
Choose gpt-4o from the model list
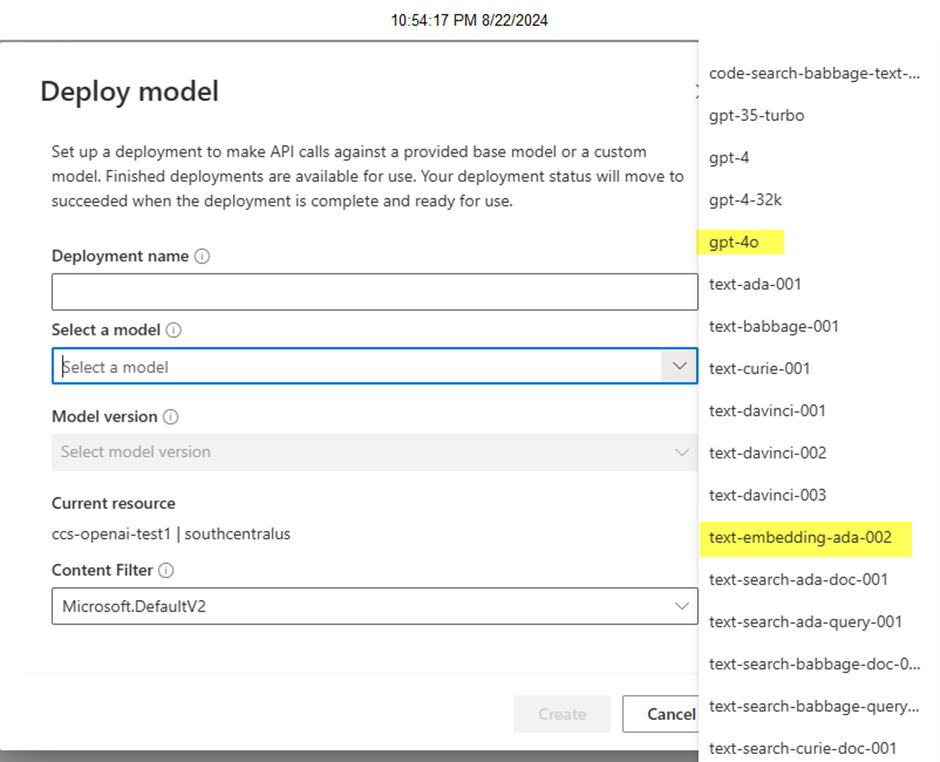pos(734,242)
